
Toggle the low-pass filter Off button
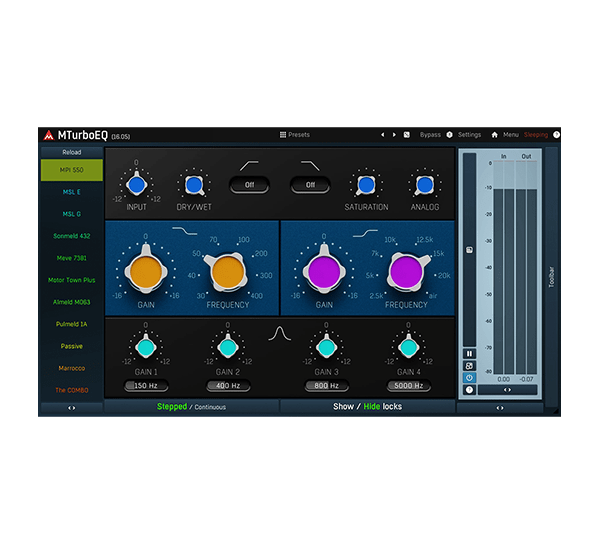click(x=310, y=185)
